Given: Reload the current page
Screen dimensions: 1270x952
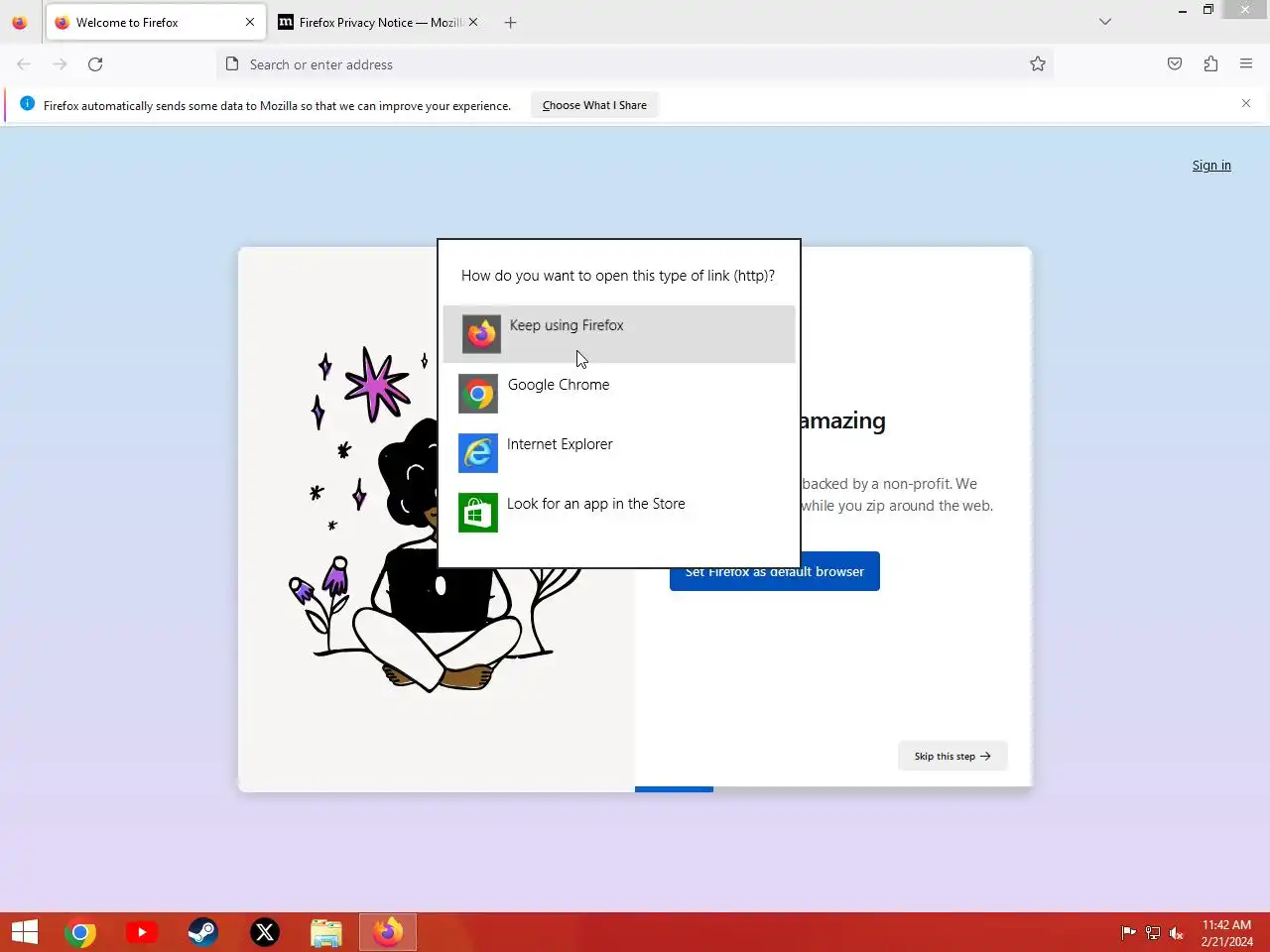Looking at the screenshot, I should [95, 64].
